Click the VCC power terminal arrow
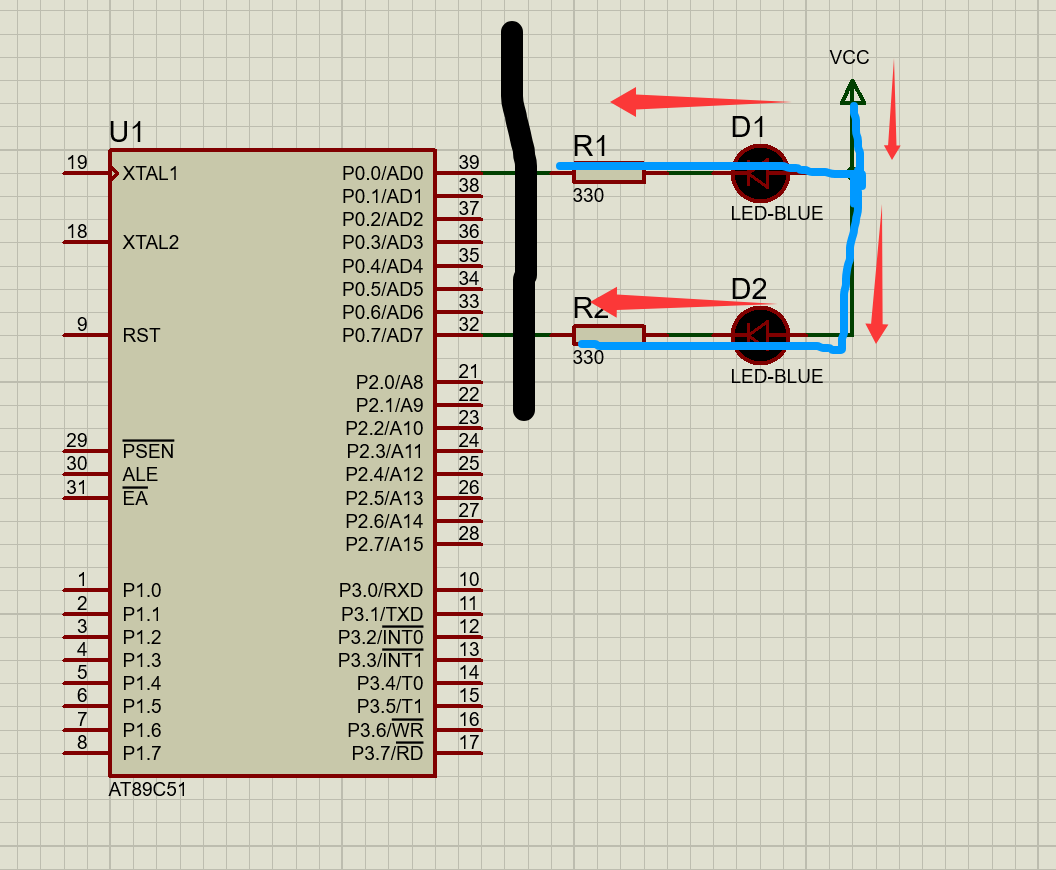This screenshot has width=1056, height=870. 852,93
